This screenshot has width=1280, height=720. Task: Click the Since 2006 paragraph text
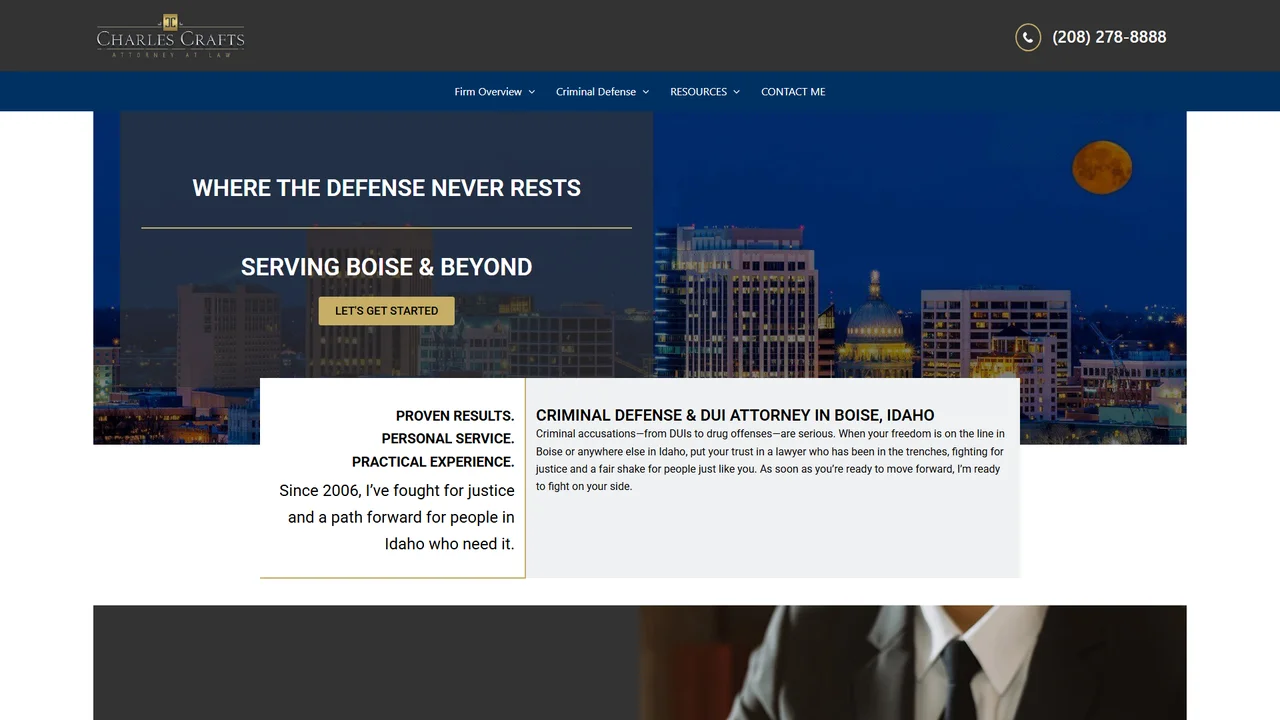(396, 517)
